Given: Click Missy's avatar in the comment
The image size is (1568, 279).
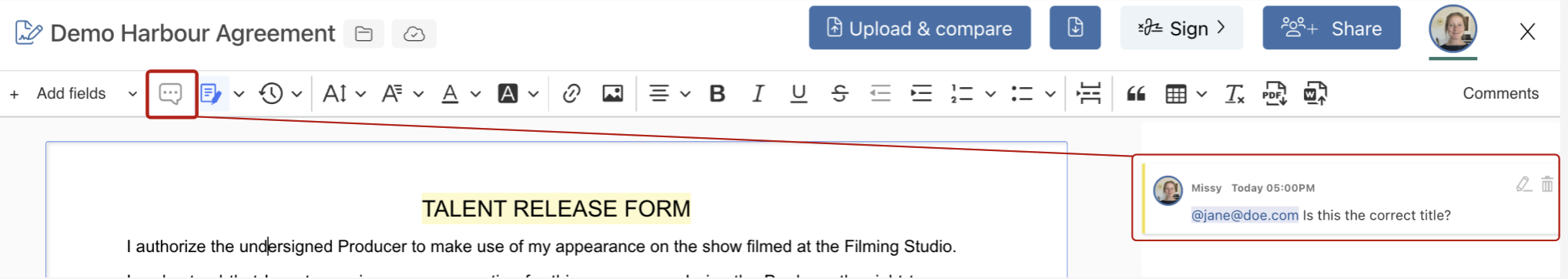Looking at the screenshot, I should pos(1168,190).
